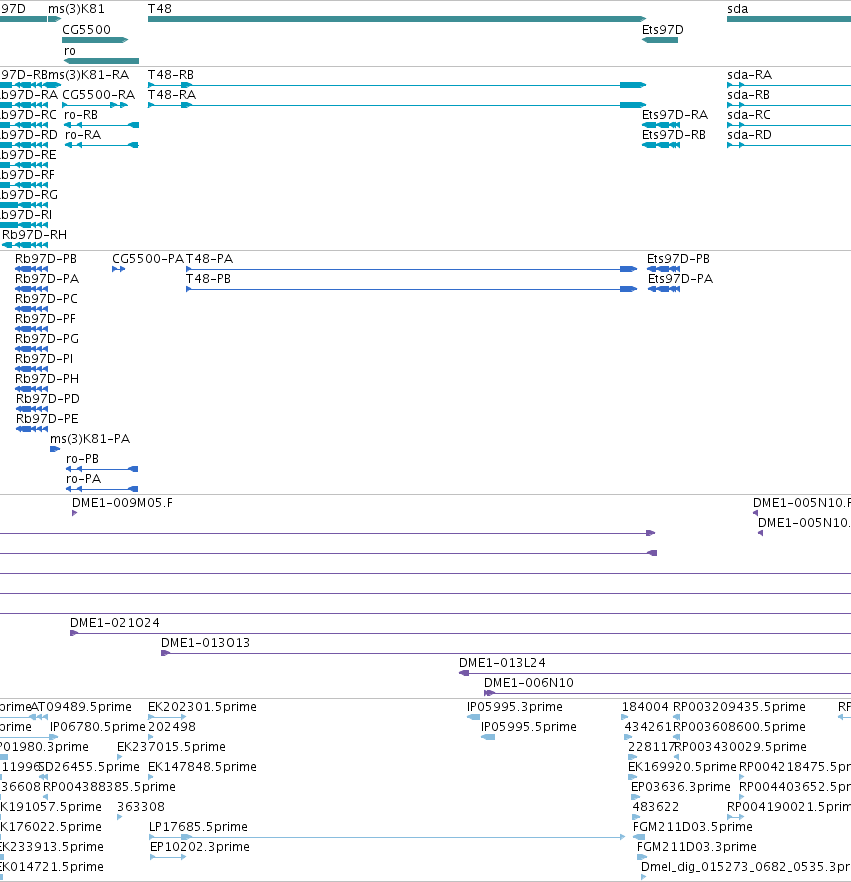Click the ms(3)K81-PA protein label
This screenshot has width=851, height=882.
tap(90, 439)
